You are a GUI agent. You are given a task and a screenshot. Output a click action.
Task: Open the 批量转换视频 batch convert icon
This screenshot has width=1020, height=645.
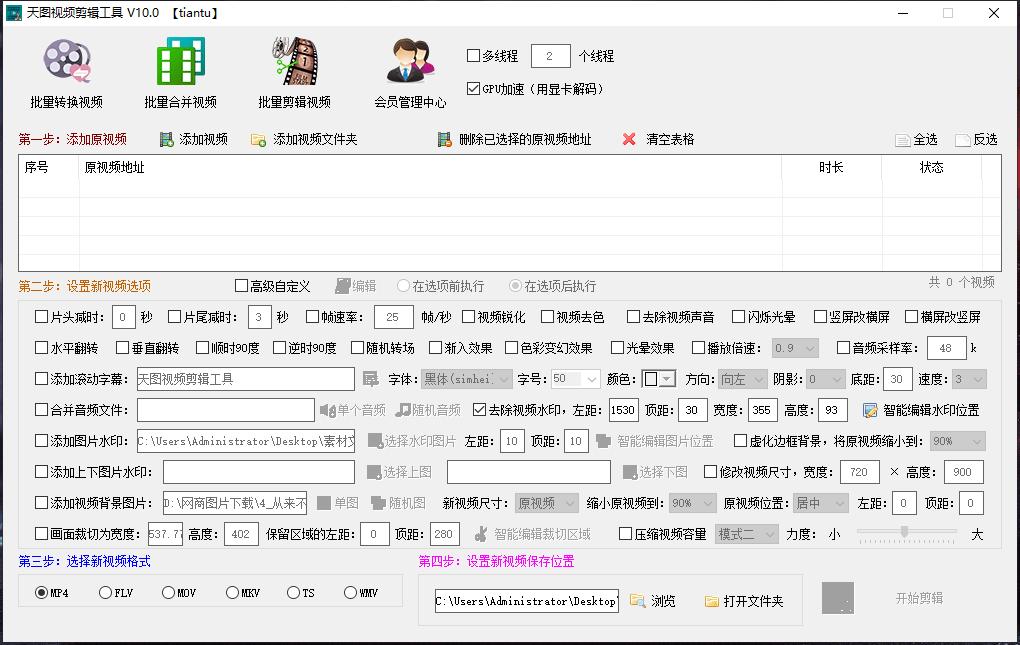66,62
